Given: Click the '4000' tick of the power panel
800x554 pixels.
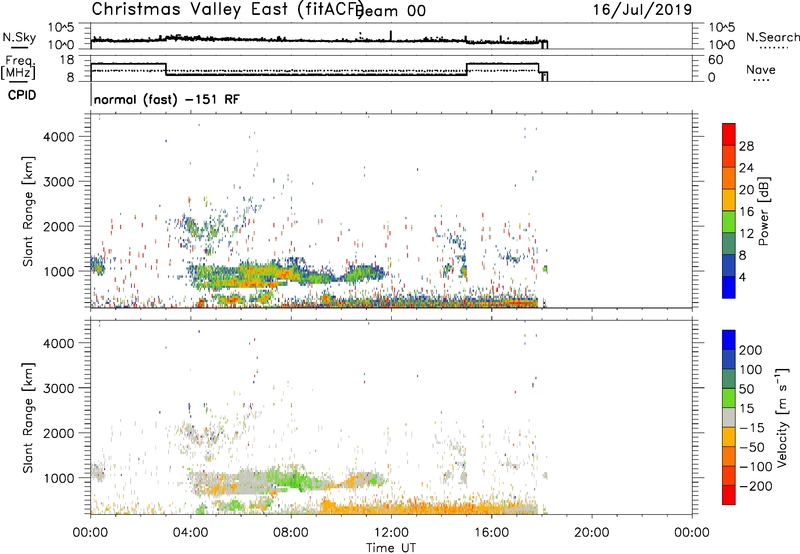Looking at the screenshot, I should pyautogui.click(x=59, y=137).
